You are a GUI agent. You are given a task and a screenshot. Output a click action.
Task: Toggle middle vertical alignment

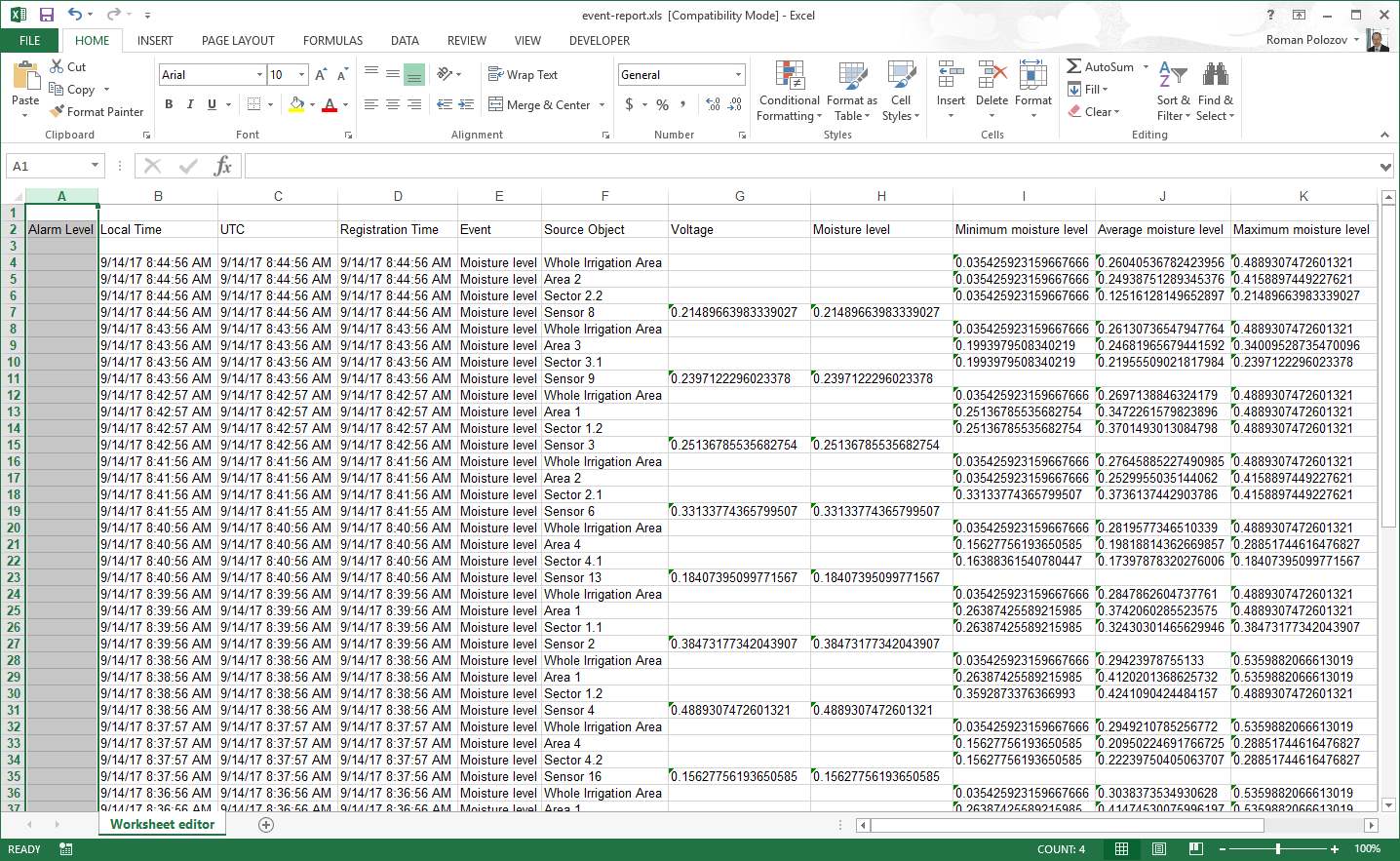point(393,74)
